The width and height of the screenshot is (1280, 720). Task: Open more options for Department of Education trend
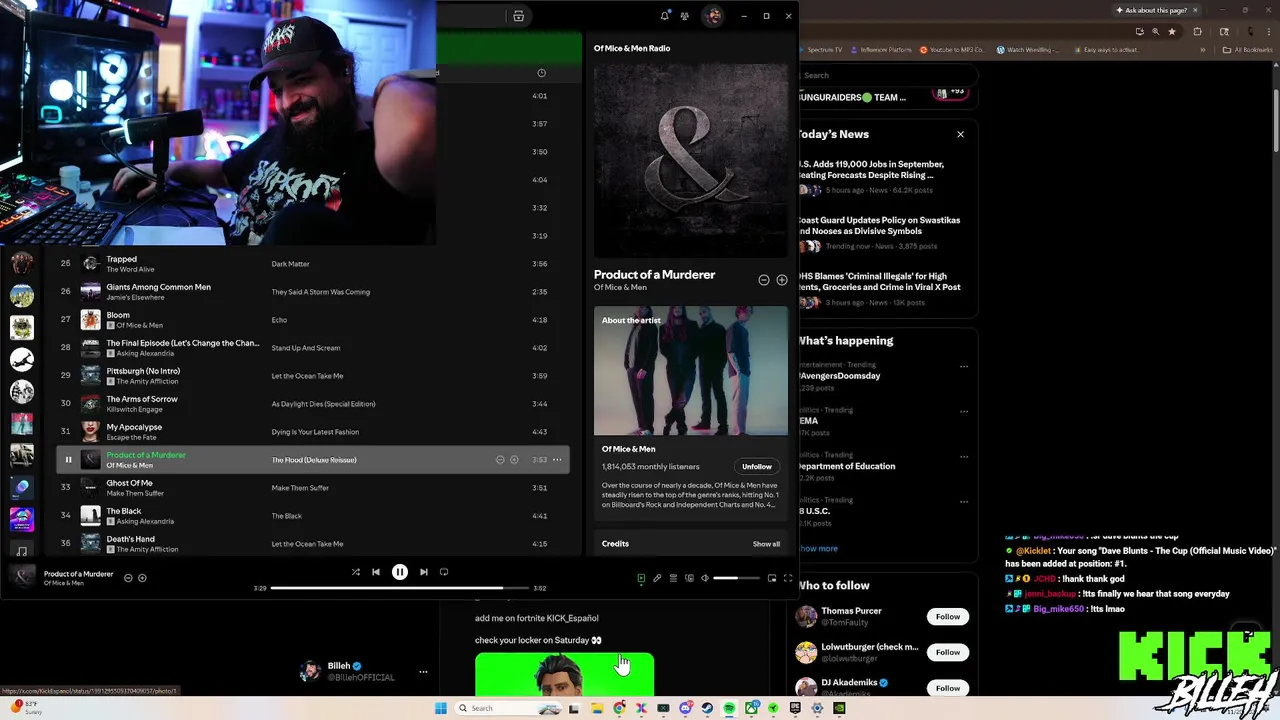(964, 455)
